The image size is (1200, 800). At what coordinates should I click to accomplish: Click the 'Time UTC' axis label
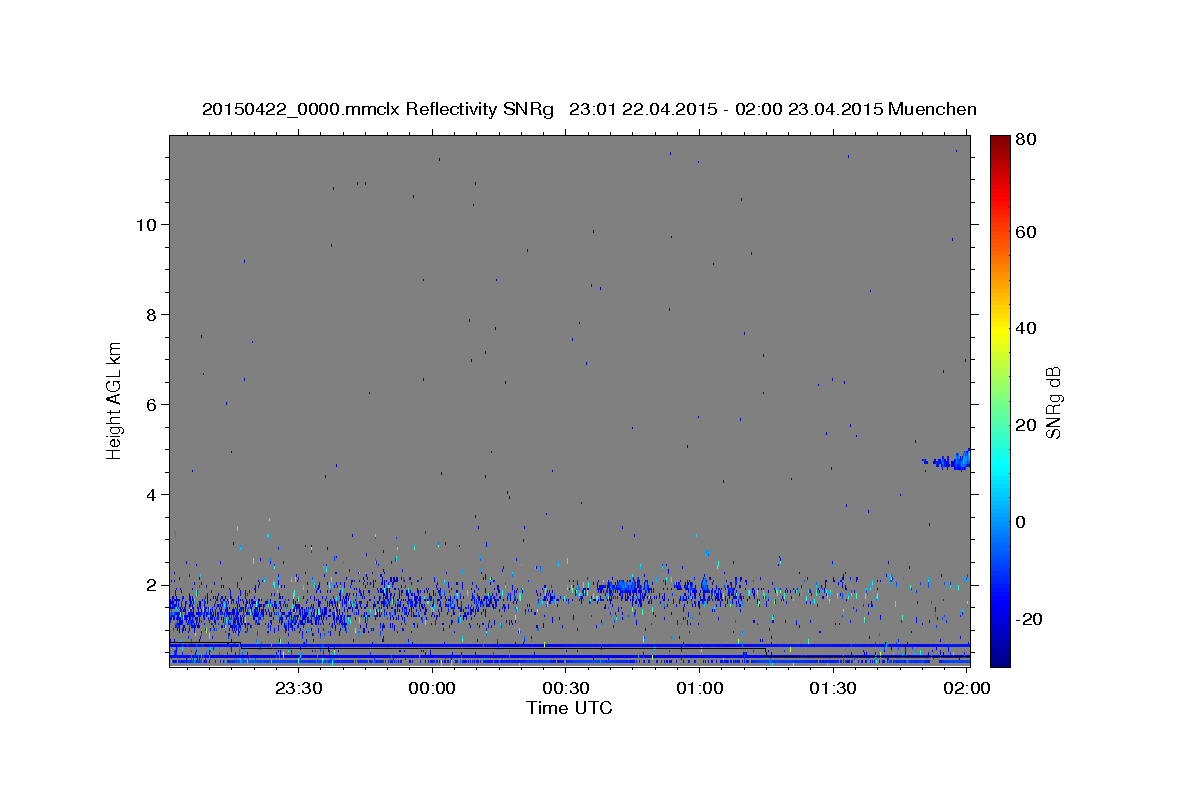tap(569, 708)
